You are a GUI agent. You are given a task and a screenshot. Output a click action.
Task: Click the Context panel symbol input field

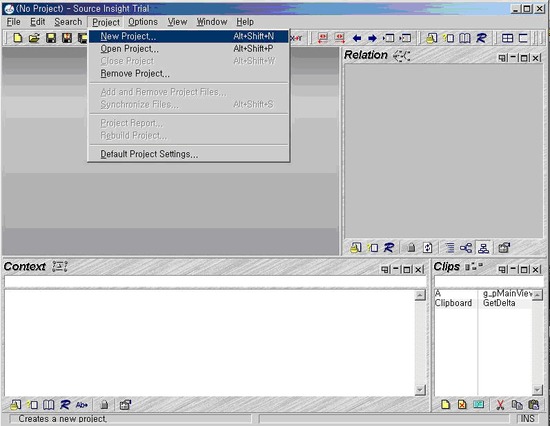click(x=215, y=282)
